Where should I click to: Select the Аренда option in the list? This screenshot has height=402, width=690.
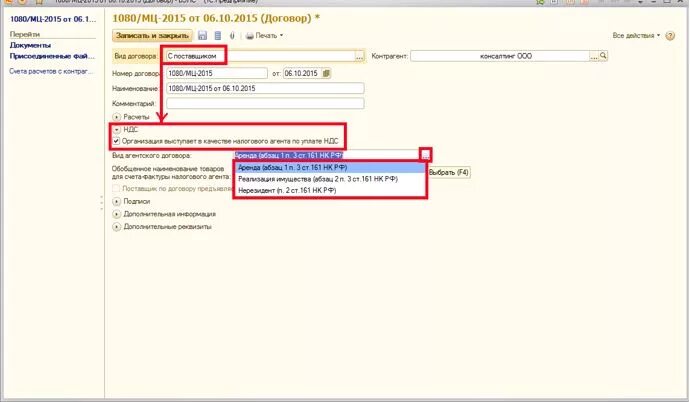pos(330,168)
